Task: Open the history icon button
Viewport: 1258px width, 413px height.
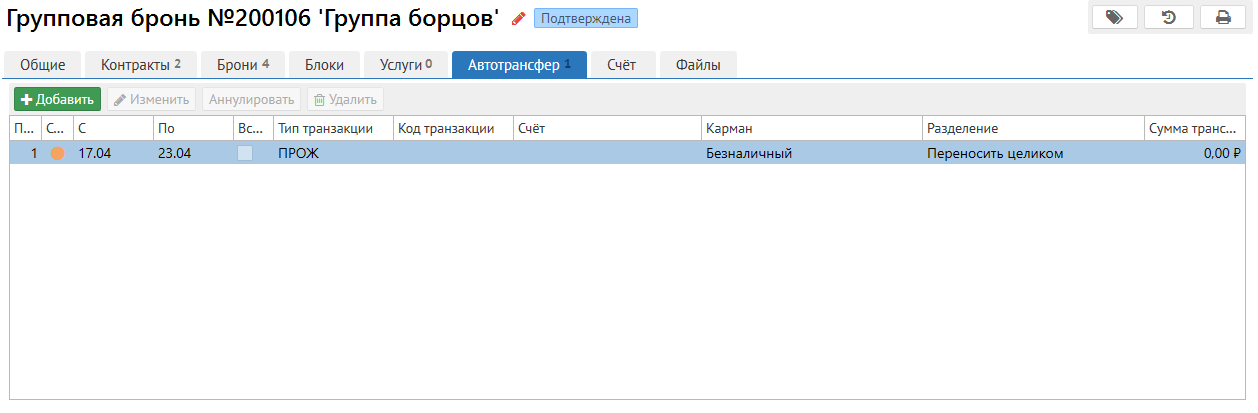Action: click(1168, 17)
